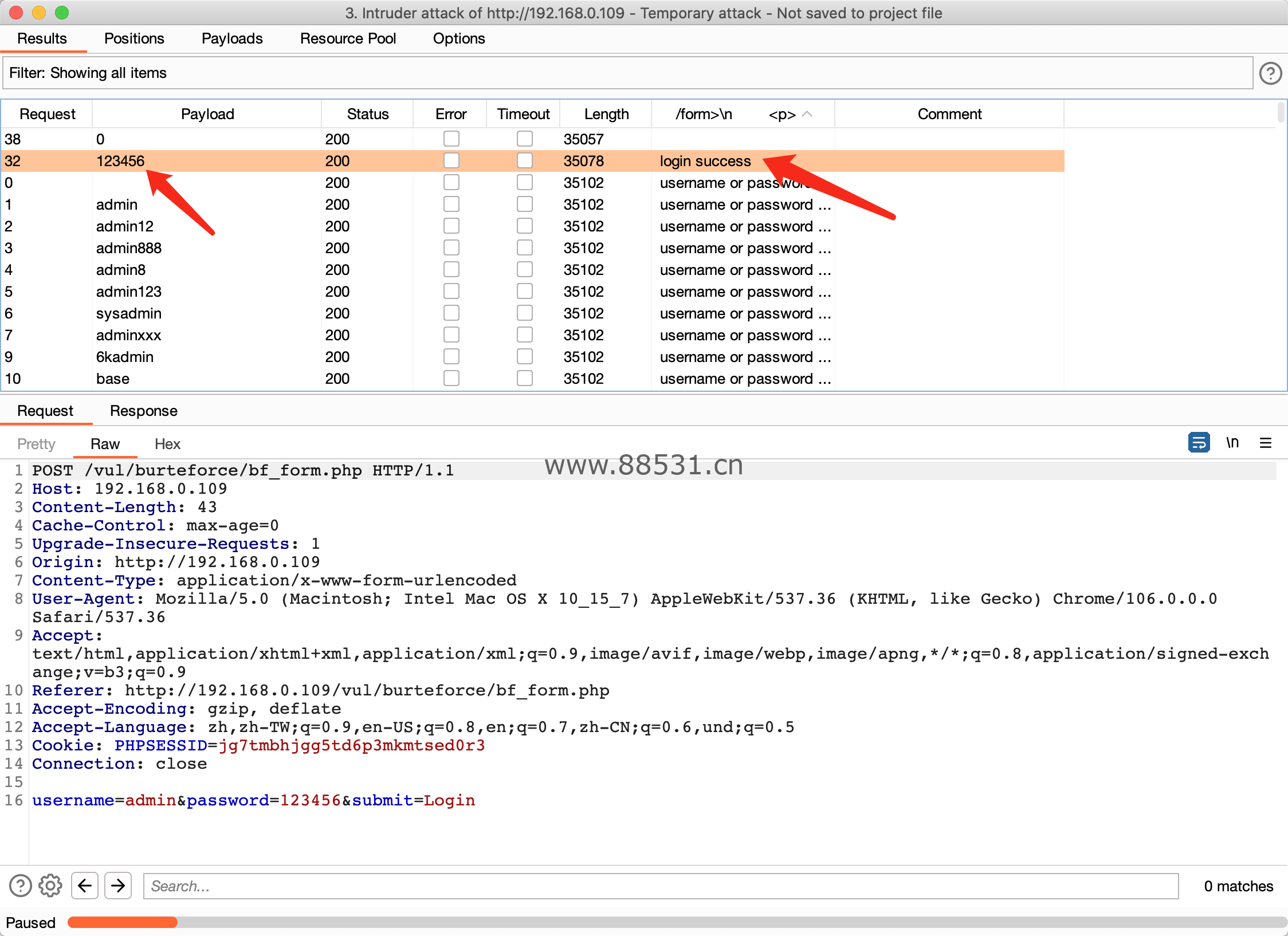This screenshot has height=936, width=1288.
Task: Sort by the Timeout column header
Action: [523, 114]
